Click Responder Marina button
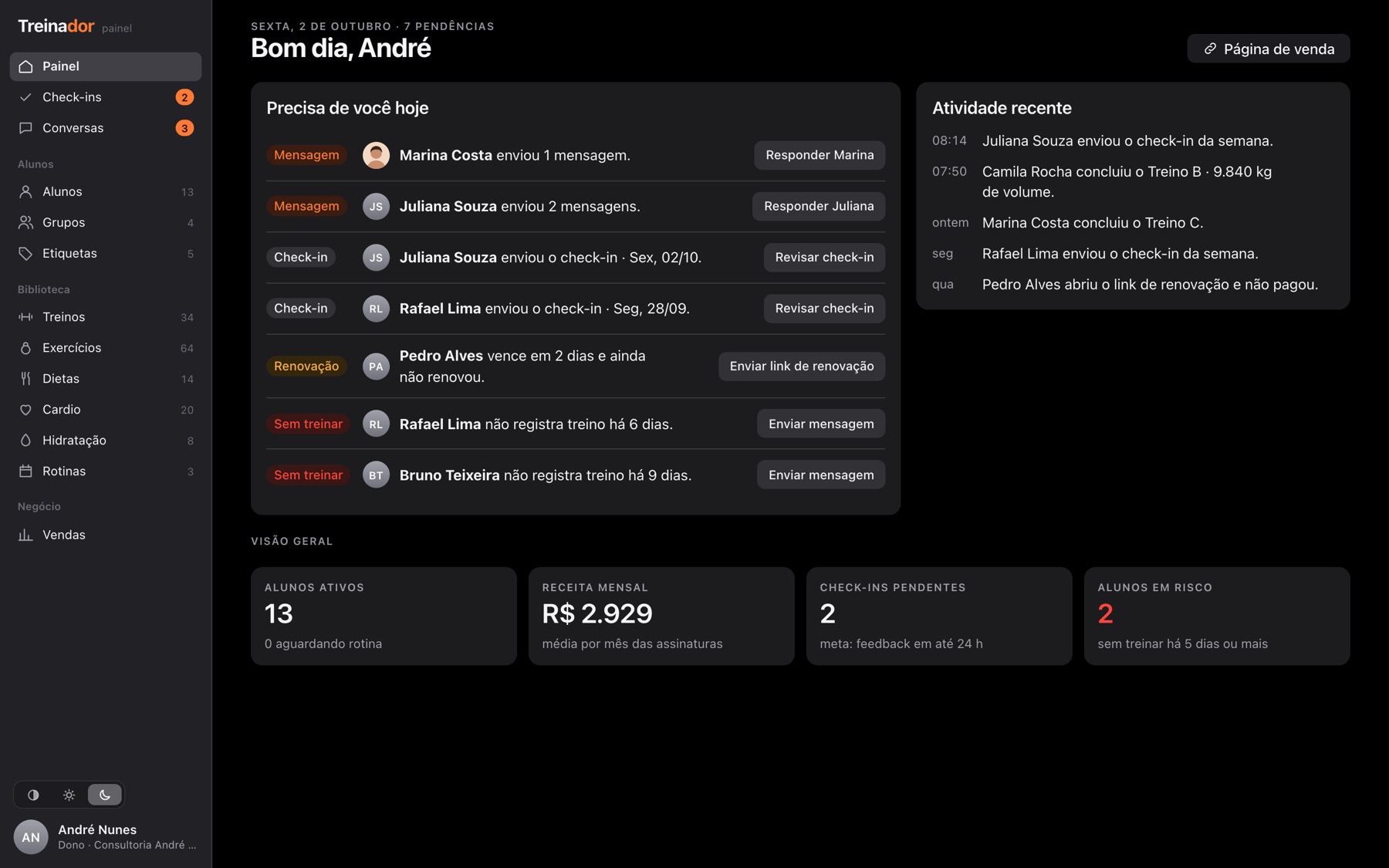The image size is (1389, 868). (x=820, y=155)
